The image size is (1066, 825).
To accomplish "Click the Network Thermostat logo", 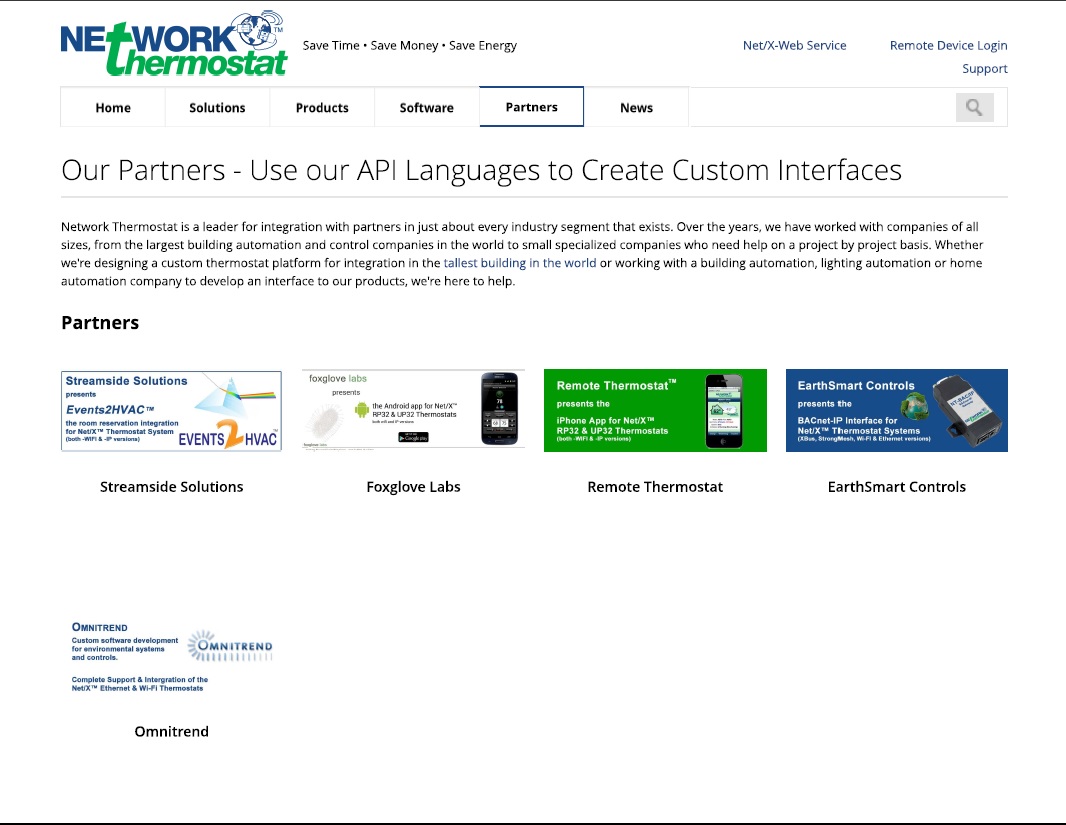I will tap(174, 43).
